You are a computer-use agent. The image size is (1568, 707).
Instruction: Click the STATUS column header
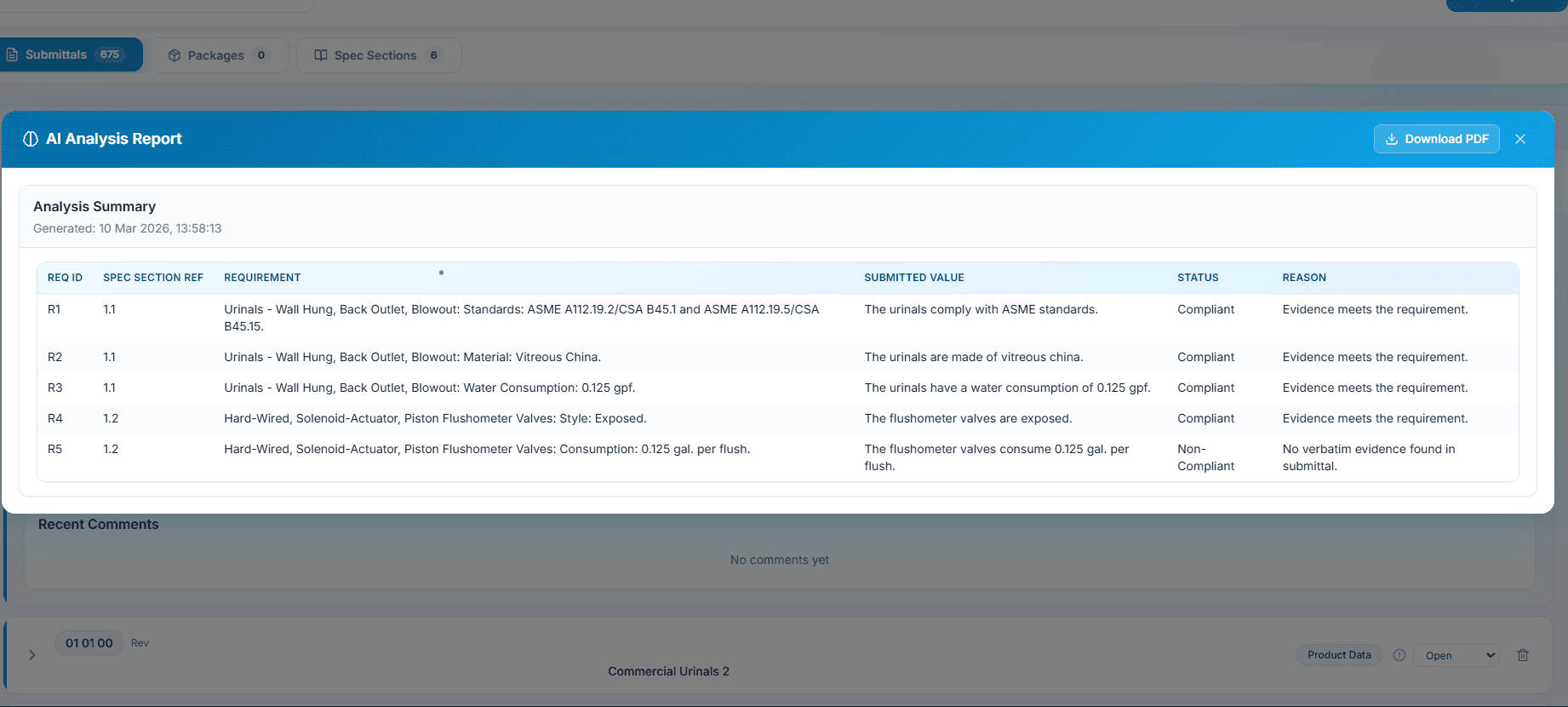[x=1197, y=278]
